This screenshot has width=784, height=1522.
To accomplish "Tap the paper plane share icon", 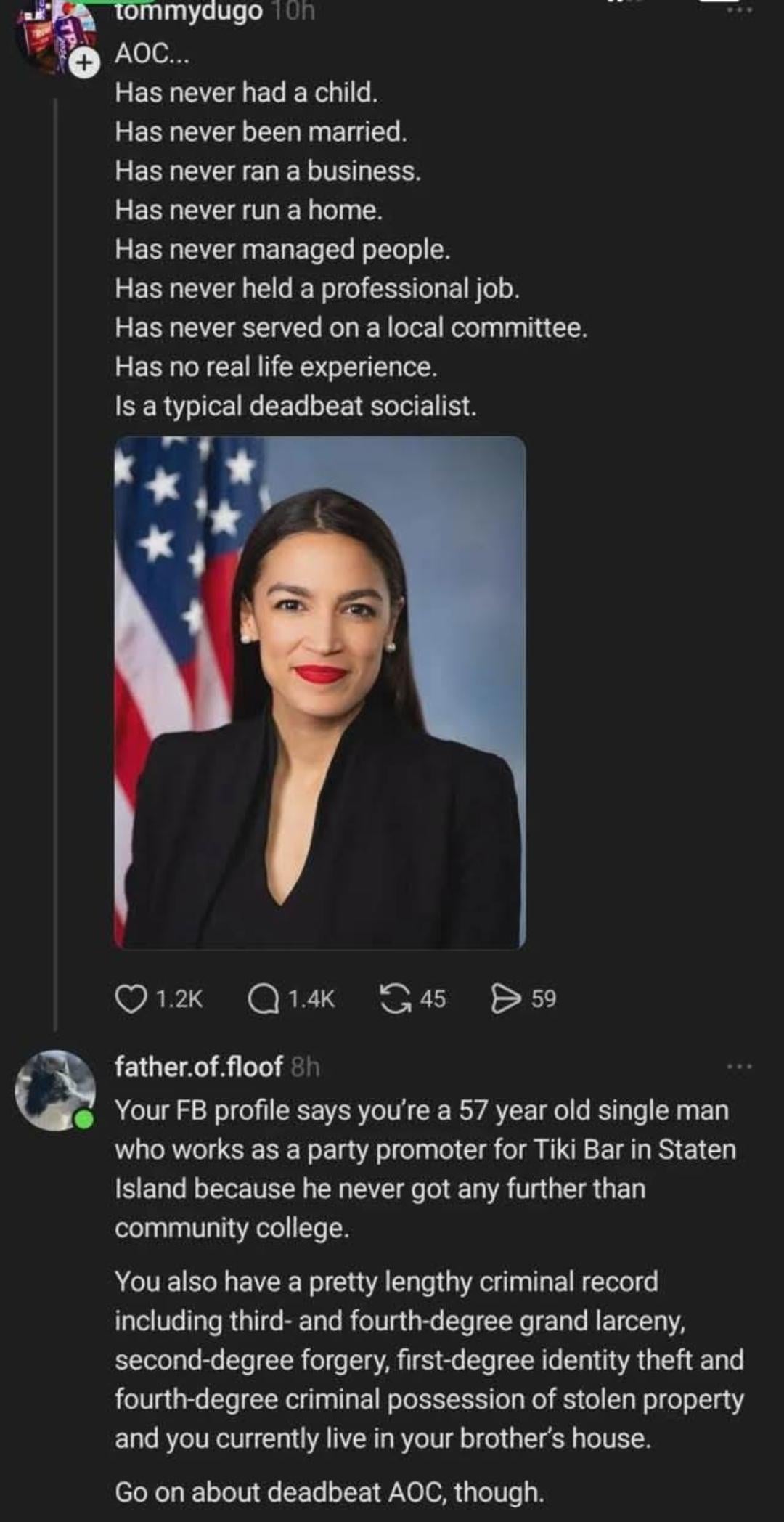I will pos(507,998).
